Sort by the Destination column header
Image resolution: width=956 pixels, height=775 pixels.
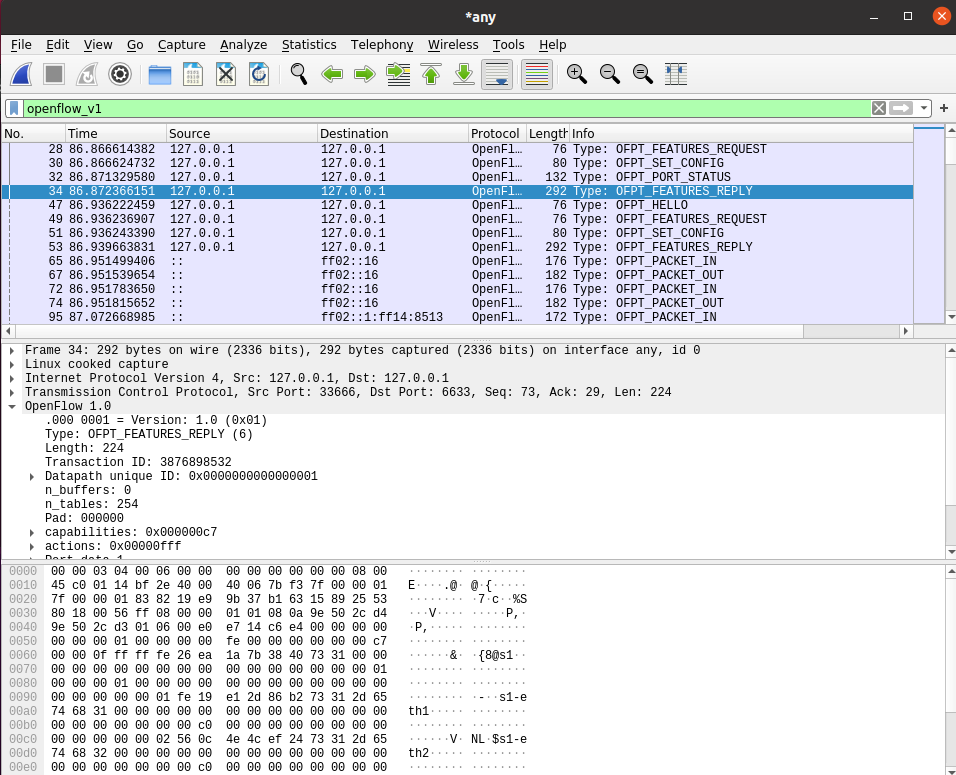point(393,134)
